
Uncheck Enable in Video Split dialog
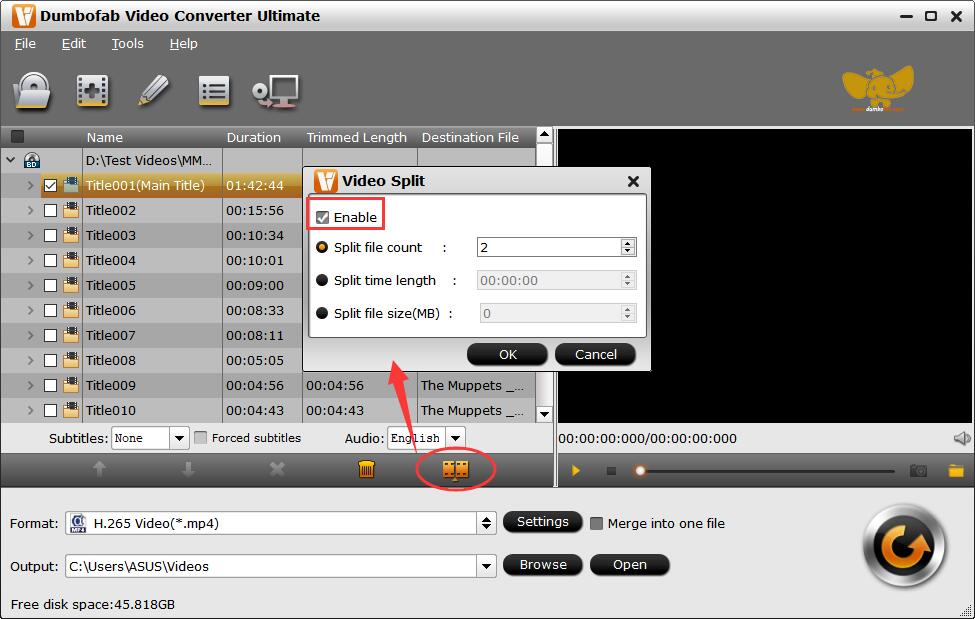[322, 217]
